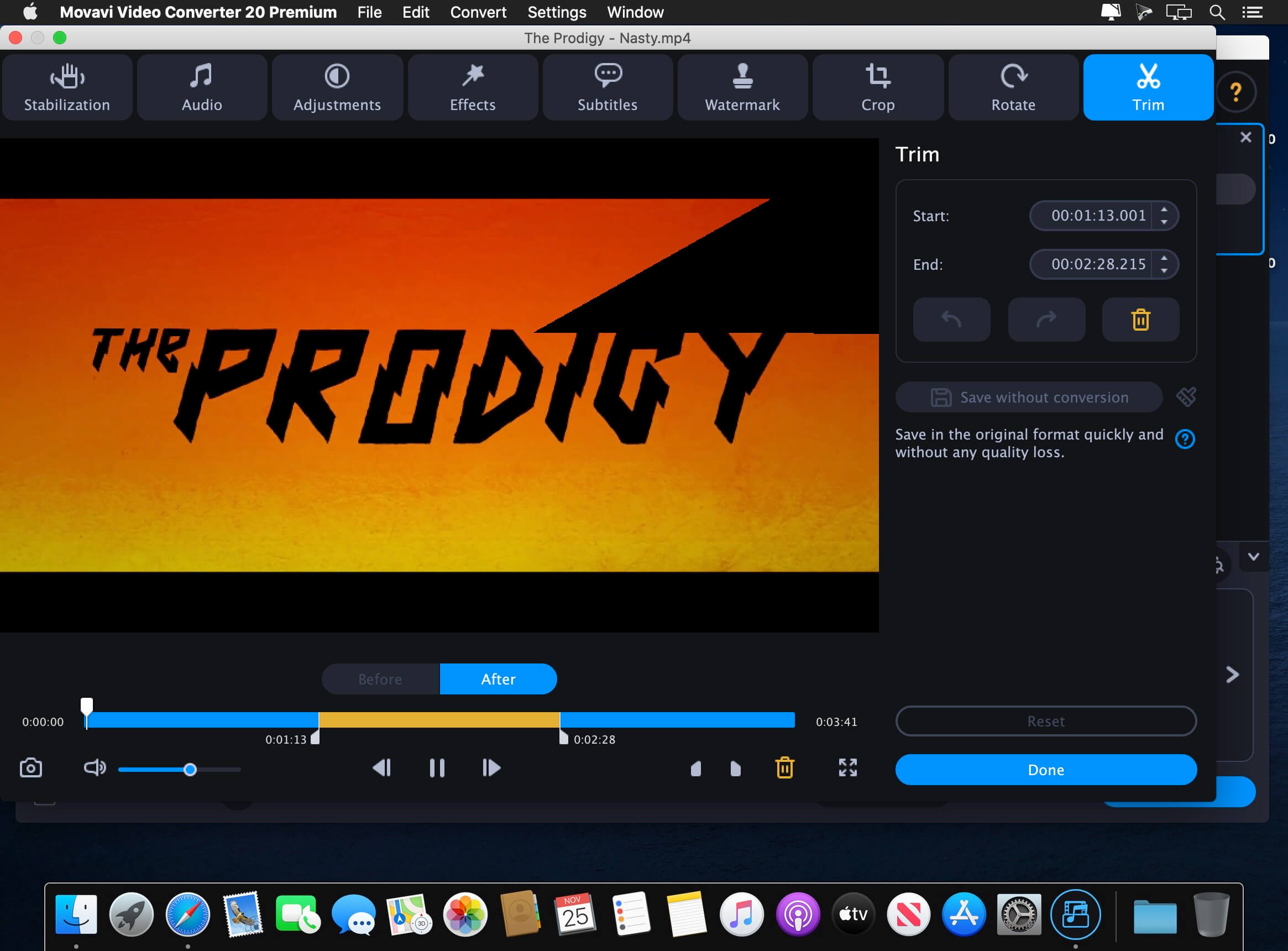Take a snapshot with the camera icon
This screenshot has height=951, width=1288.
31,768
